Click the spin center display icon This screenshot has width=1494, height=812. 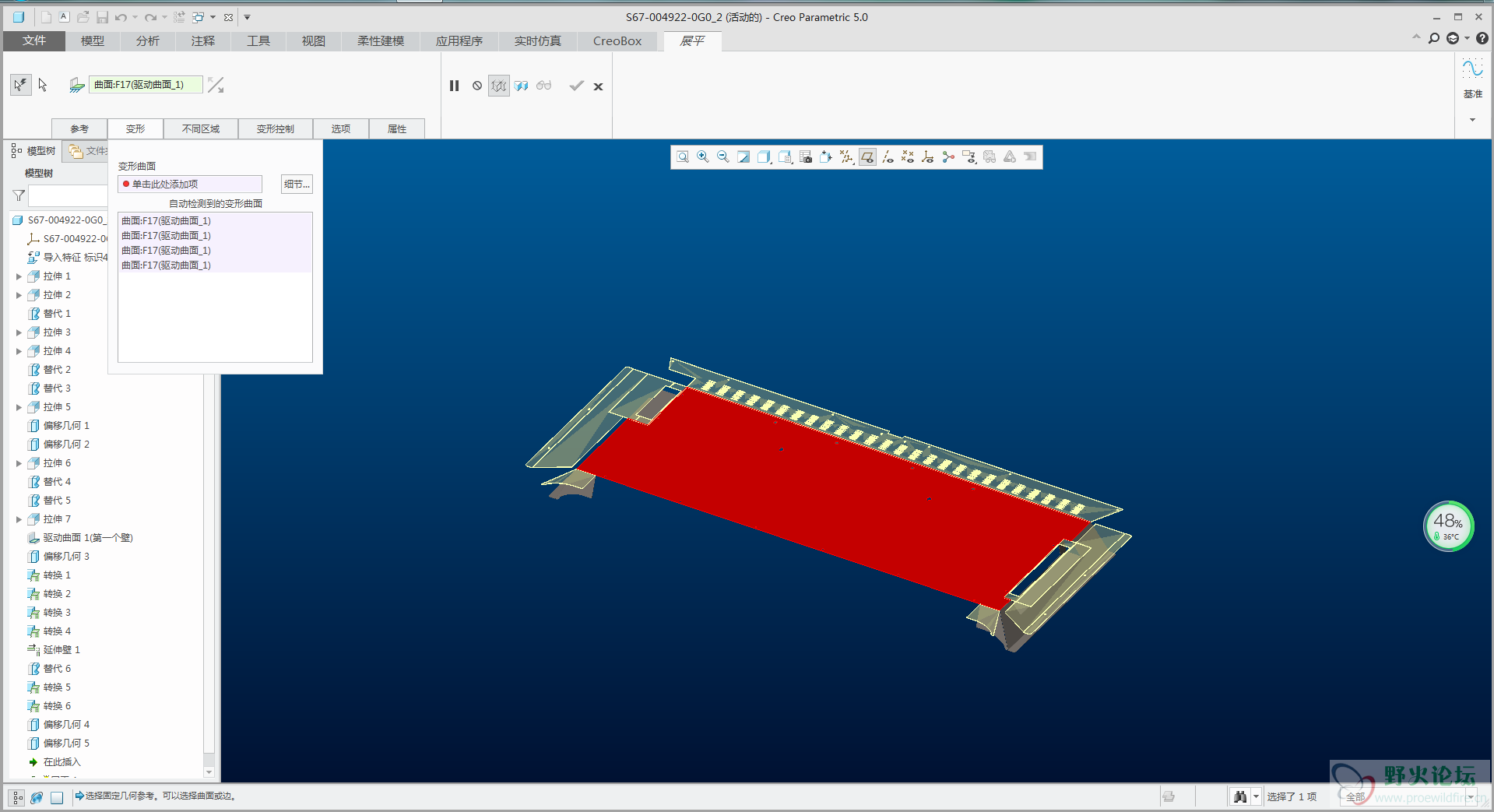click(948, 157)
